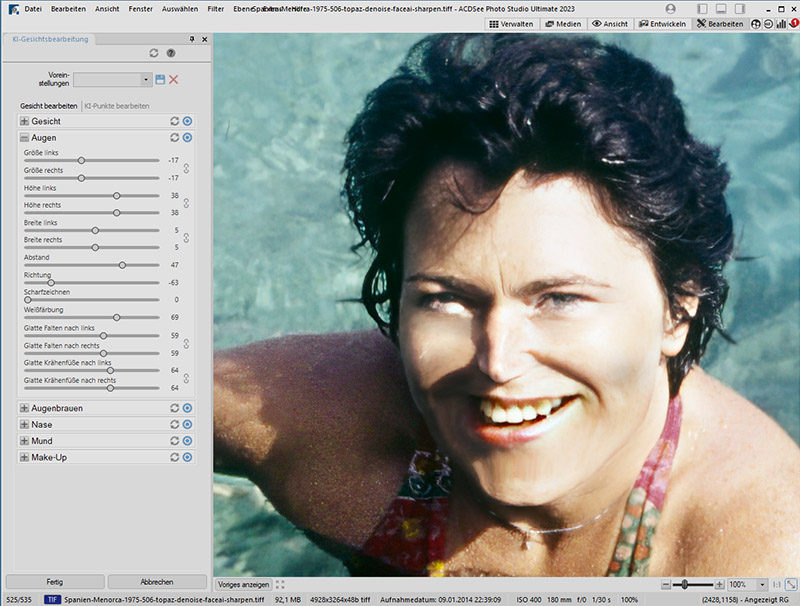Open the Voreinstellungen dropdown
Viewport: 800px width, 606px height.
146,79
